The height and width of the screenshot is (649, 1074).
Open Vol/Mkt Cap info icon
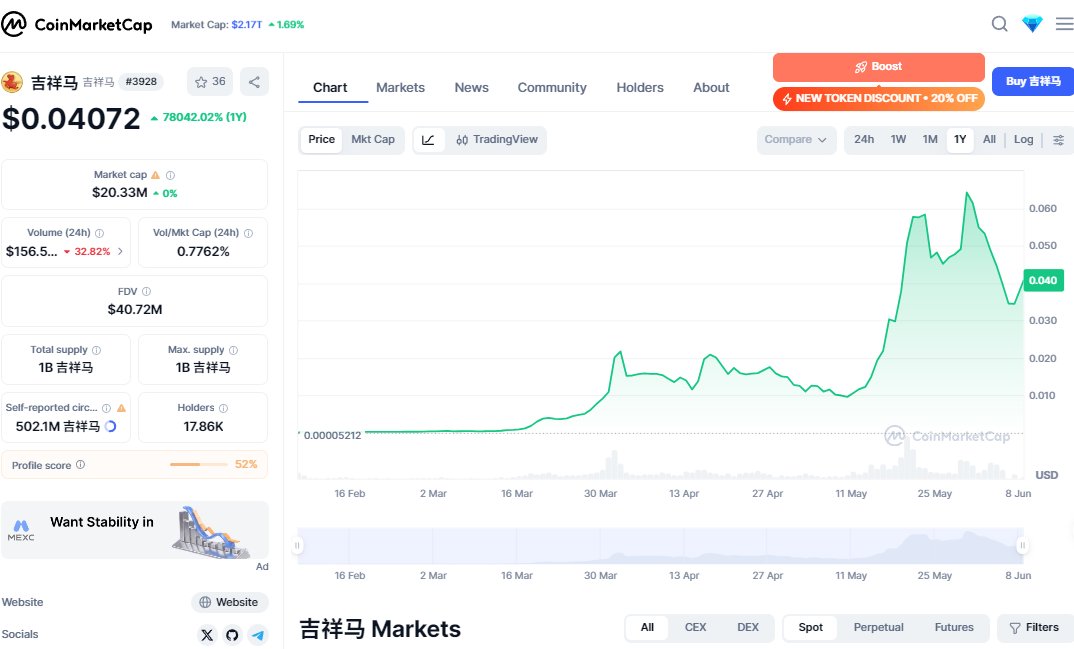248,233
